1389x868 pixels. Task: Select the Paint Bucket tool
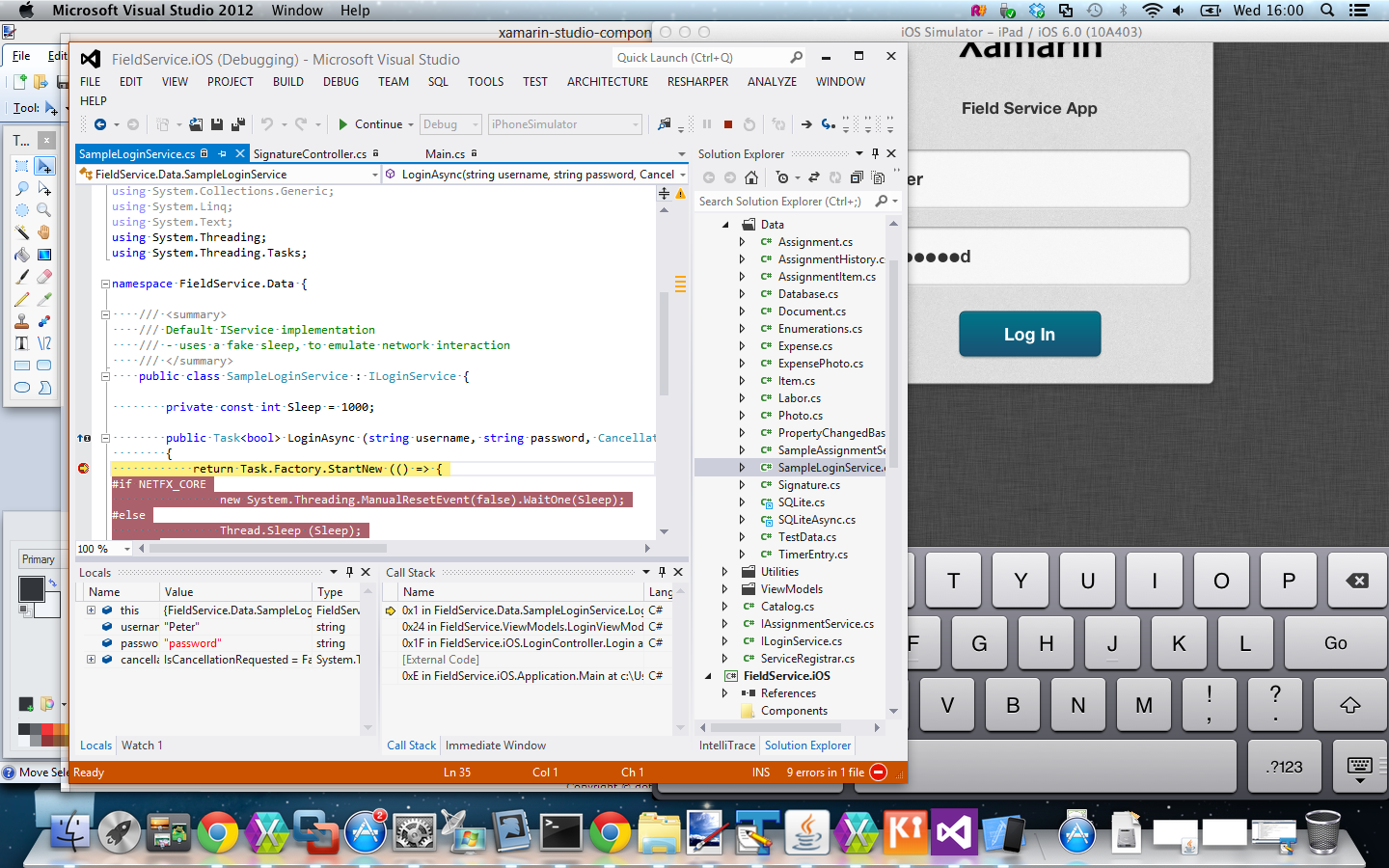(22, 255)
